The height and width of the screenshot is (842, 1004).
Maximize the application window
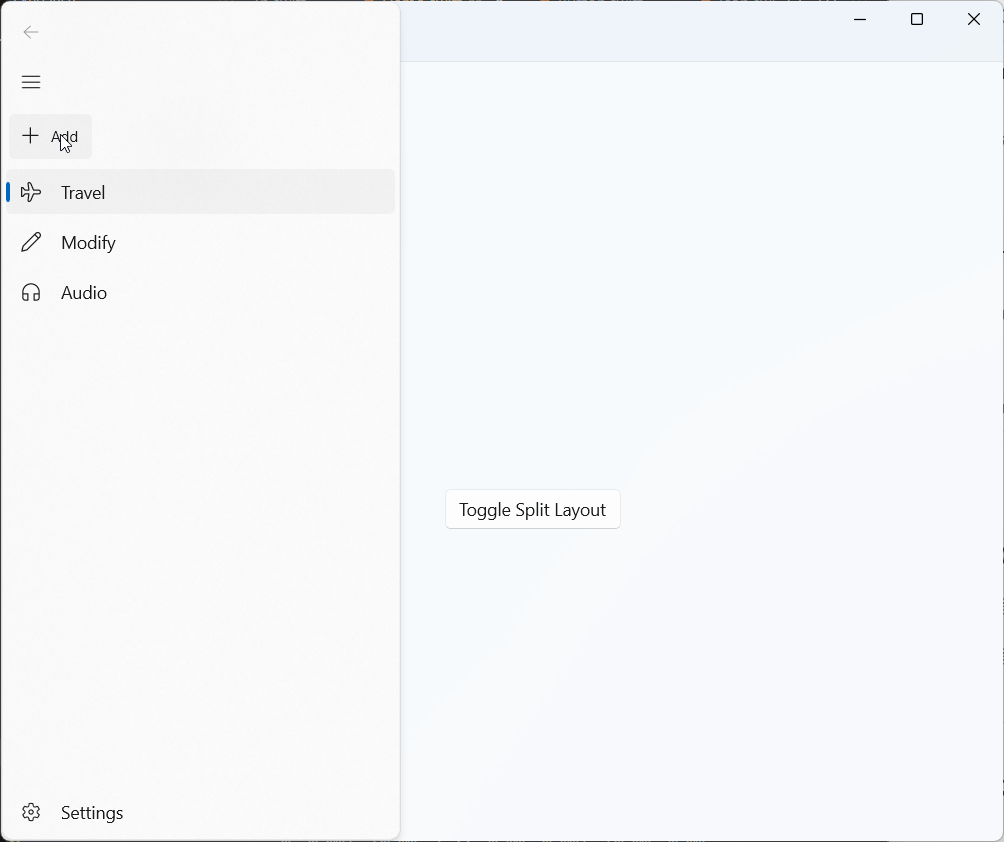click(x=917, y=20)
